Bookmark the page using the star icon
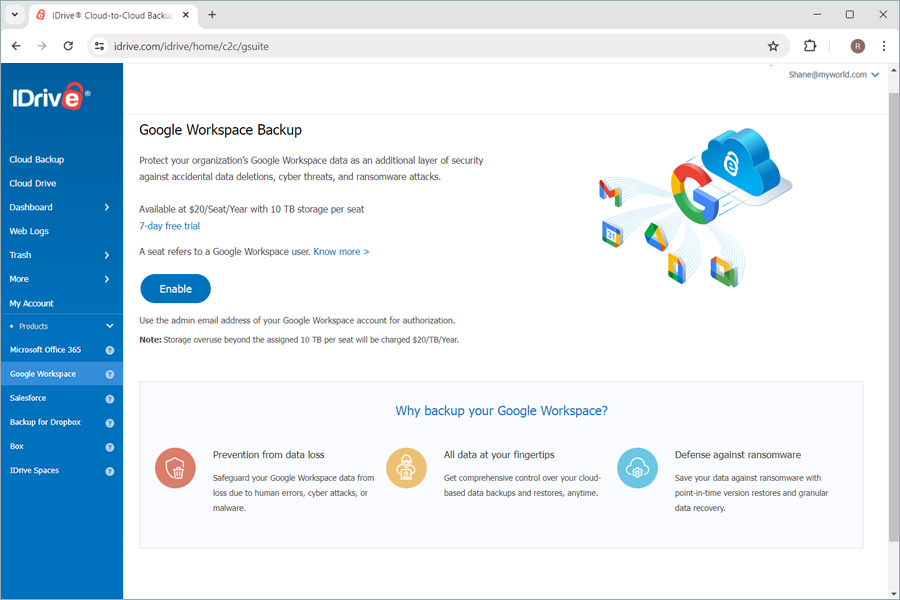Viewport: 900px width, 600px height. (773, 46)
